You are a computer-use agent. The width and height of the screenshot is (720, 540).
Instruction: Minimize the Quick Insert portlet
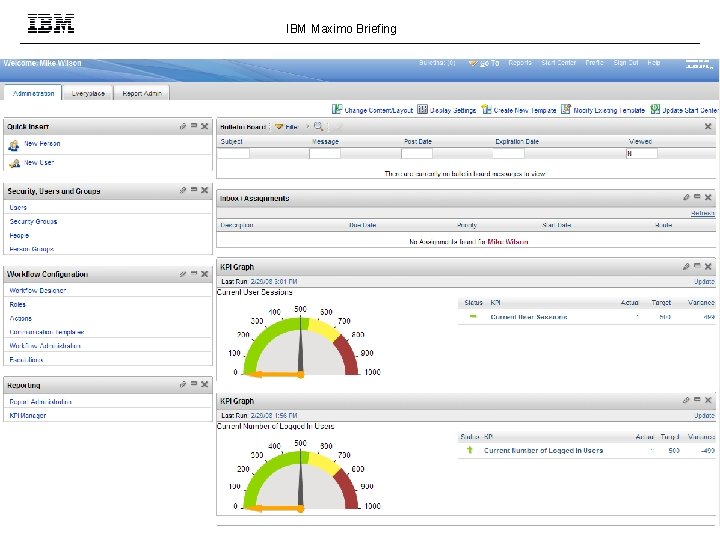point(194,125)
